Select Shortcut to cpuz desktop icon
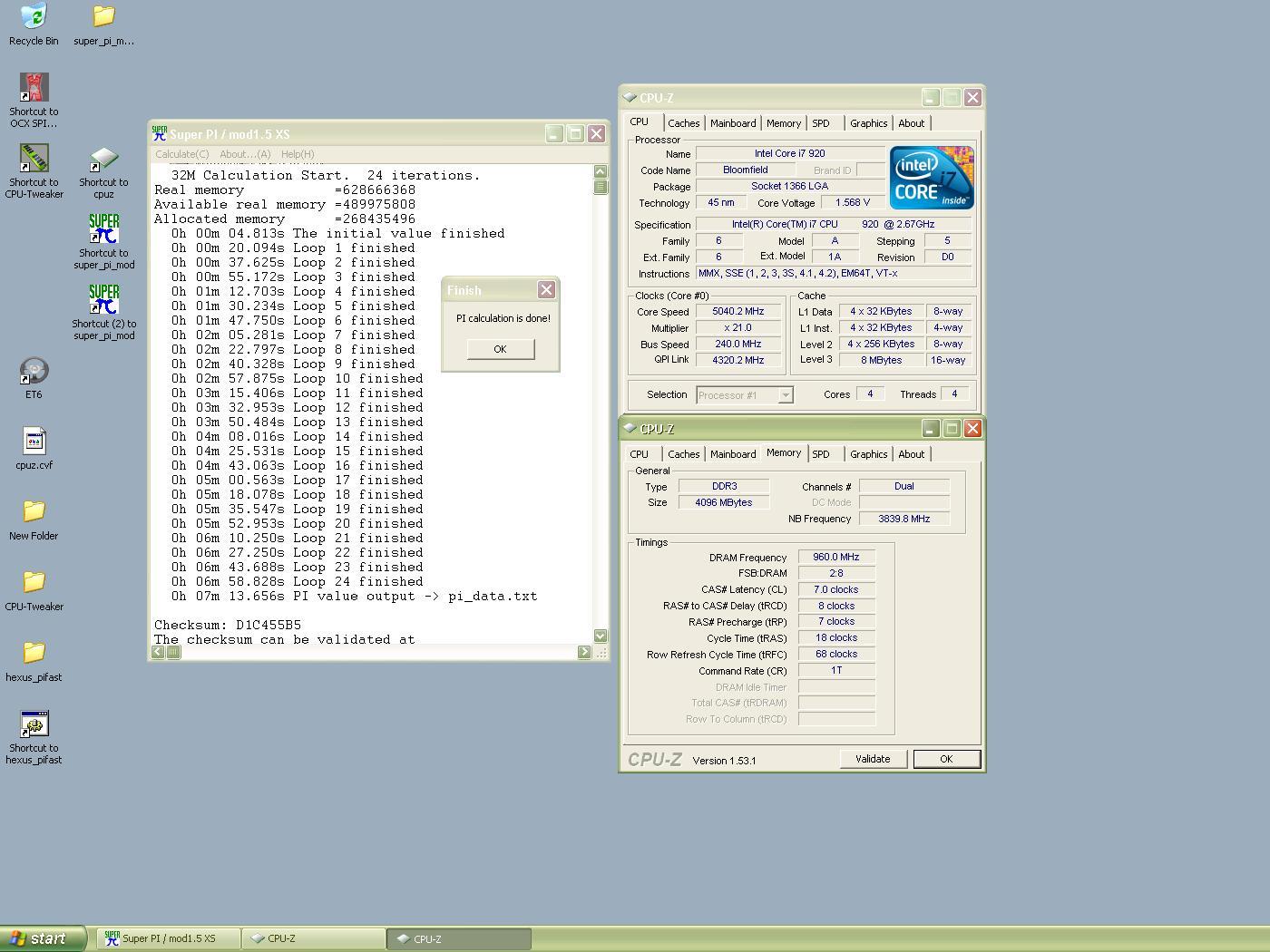 pyautogui.click(x=103, y=172)
